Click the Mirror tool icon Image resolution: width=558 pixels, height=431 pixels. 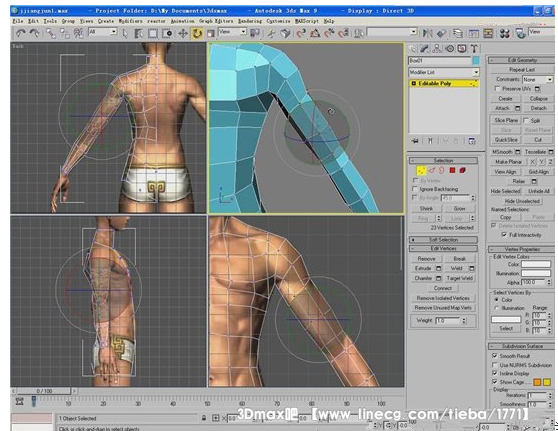(x=427, y=33)
